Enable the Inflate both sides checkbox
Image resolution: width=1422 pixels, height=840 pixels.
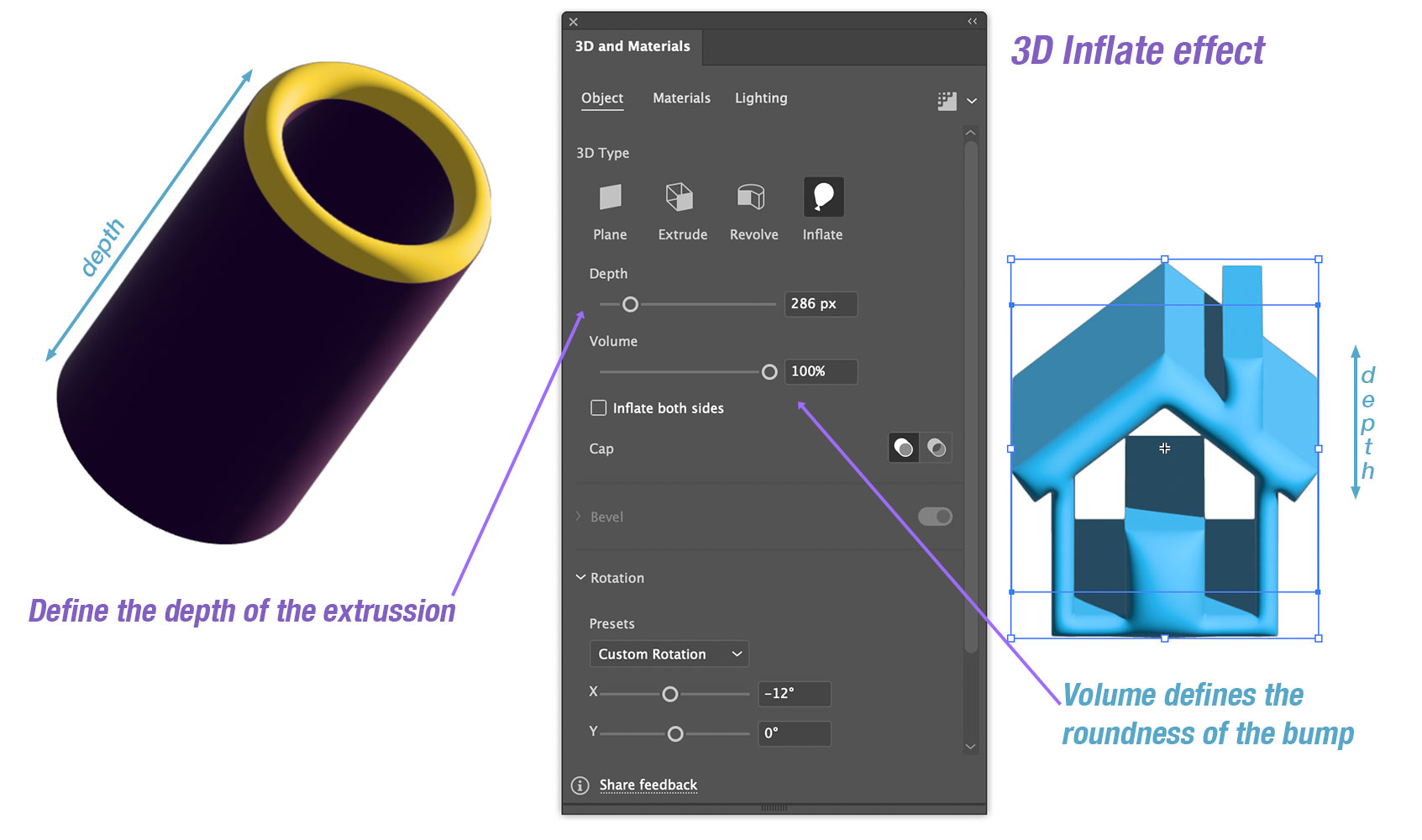599,408
